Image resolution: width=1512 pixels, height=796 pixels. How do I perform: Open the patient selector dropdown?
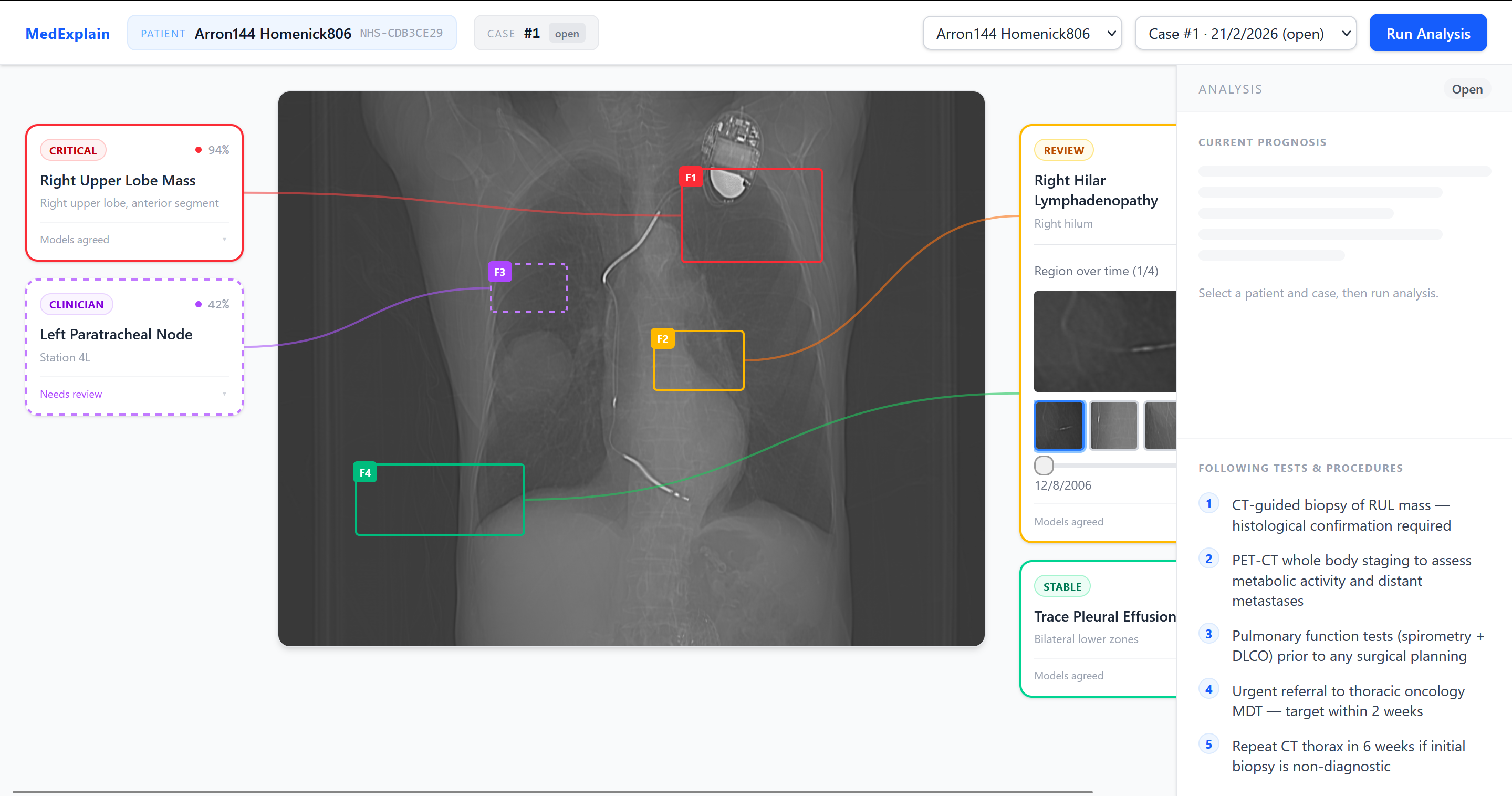coord(1022,34)
